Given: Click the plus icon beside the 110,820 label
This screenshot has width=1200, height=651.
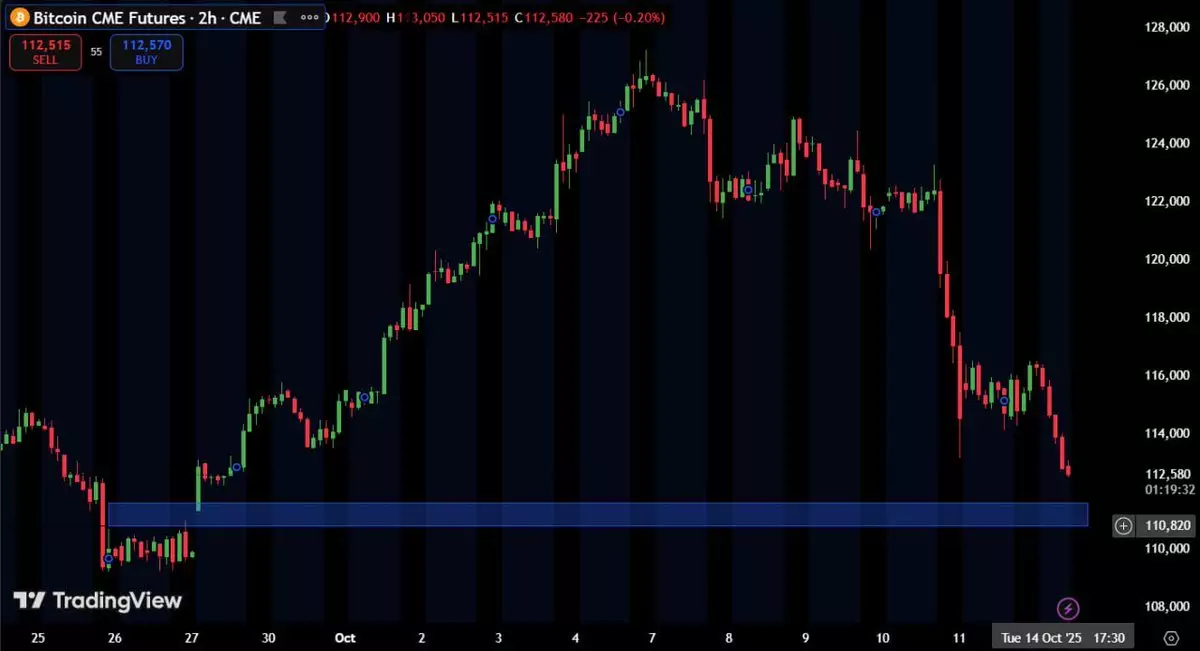Looking at the screenshot, I should tap(1124, 525).
